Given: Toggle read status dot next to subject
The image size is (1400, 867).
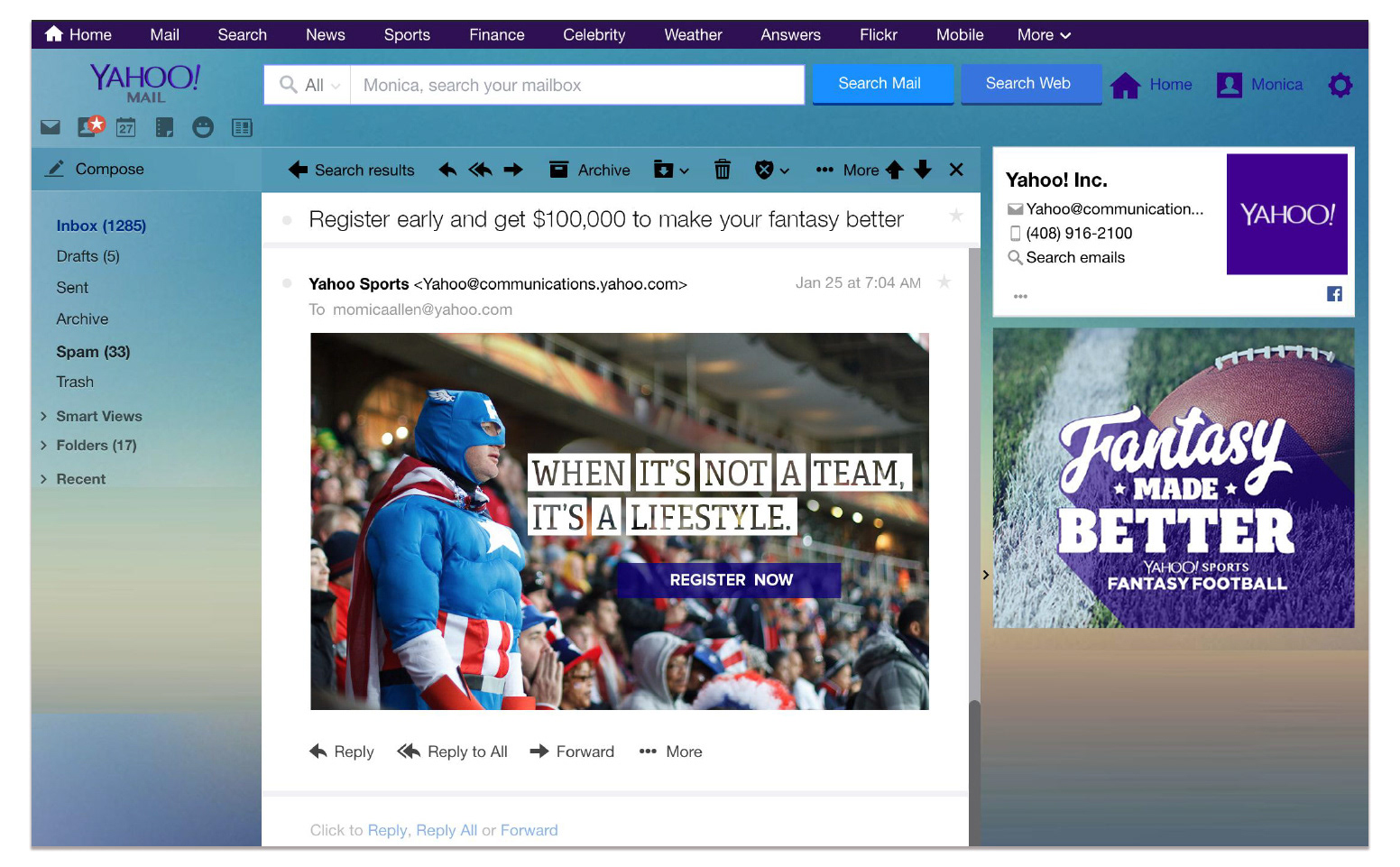Looking at the screenshot, I should point(287,220).
